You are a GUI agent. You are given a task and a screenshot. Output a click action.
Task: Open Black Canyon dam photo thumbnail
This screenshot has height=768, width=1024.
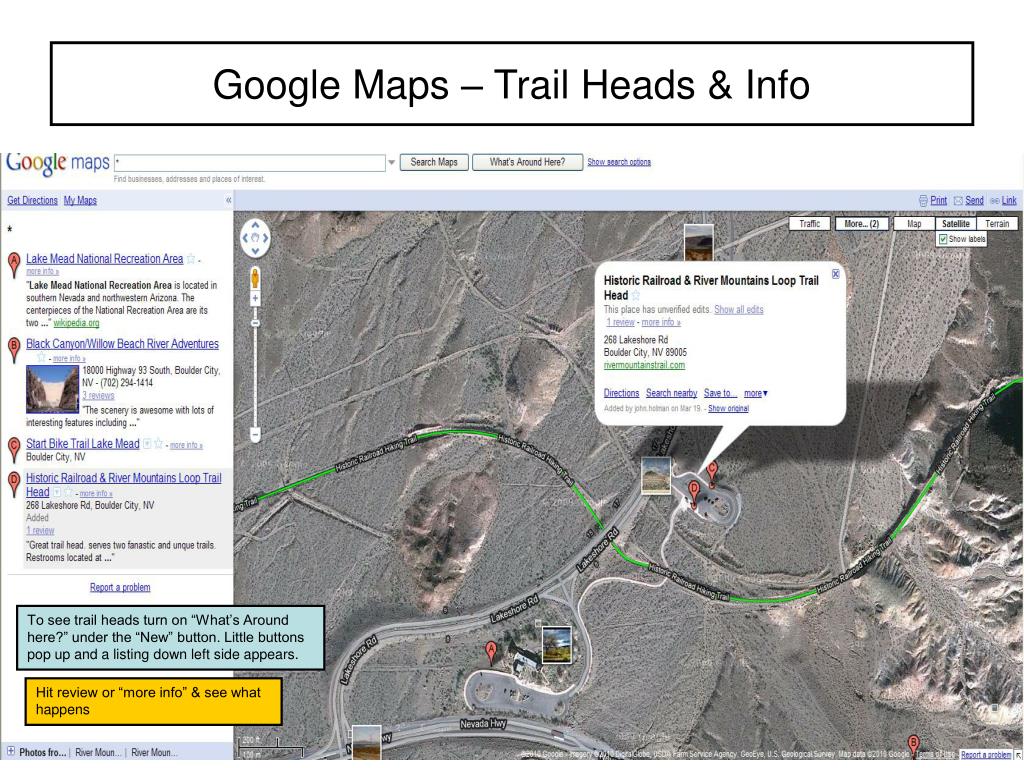coord(52,389)
